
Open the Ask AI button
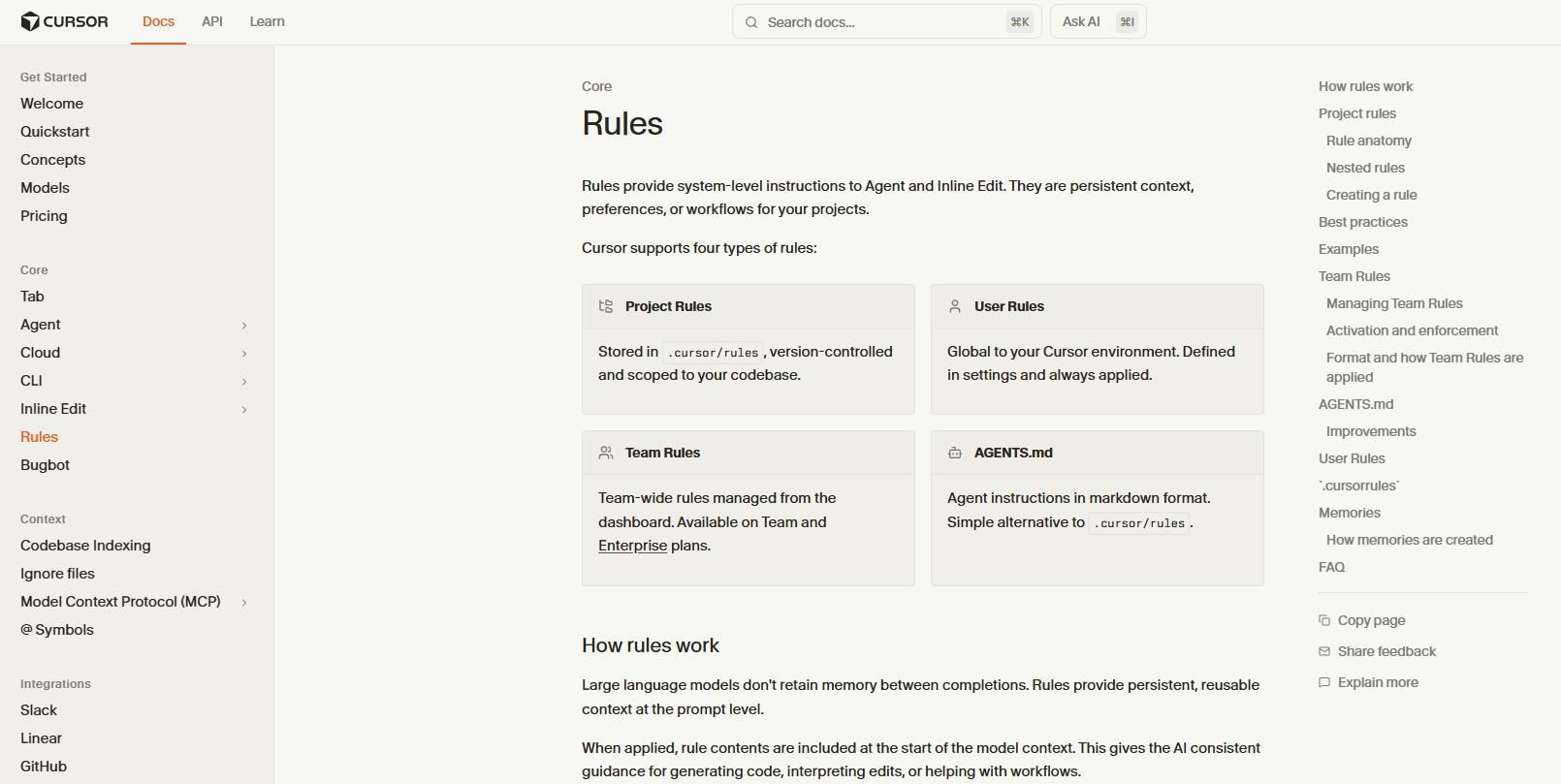click(1098, 22)
